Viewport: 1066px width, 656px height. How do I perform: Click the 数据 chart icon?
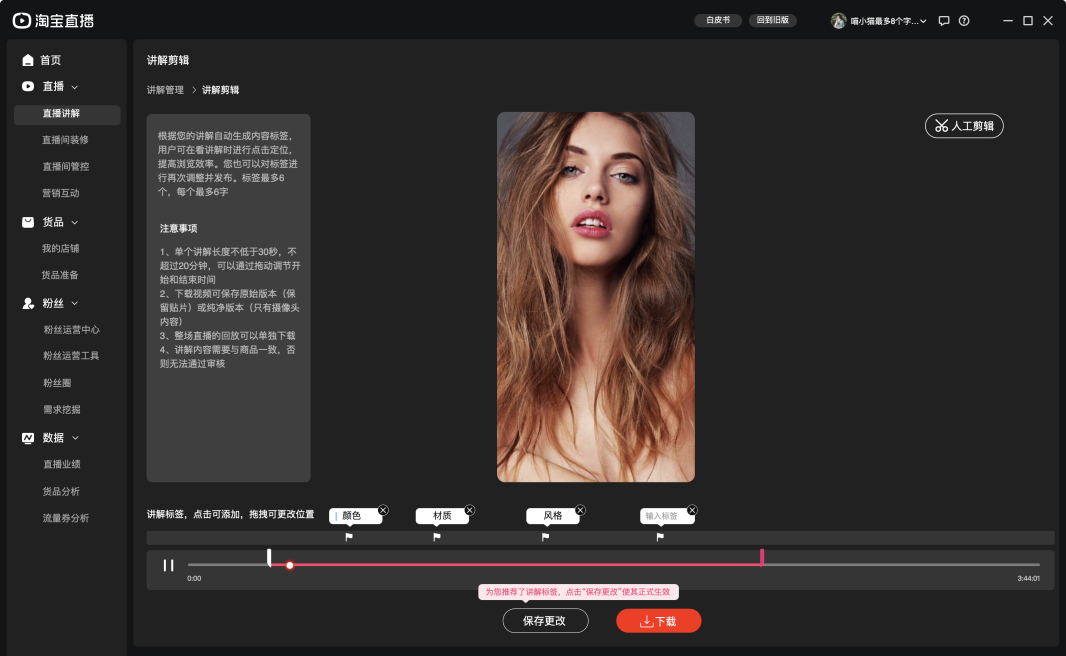click(x=28, y=438)
